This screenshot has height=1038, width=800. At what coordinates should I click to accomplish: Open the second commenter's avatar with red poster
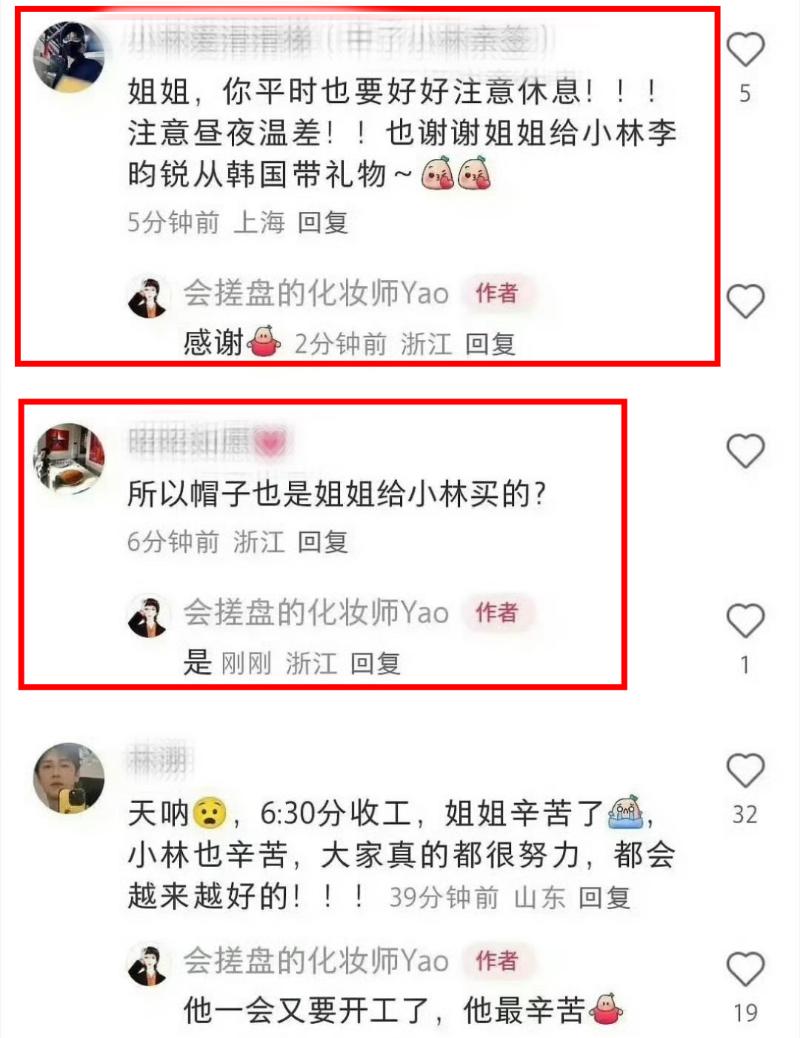(69, 459)
